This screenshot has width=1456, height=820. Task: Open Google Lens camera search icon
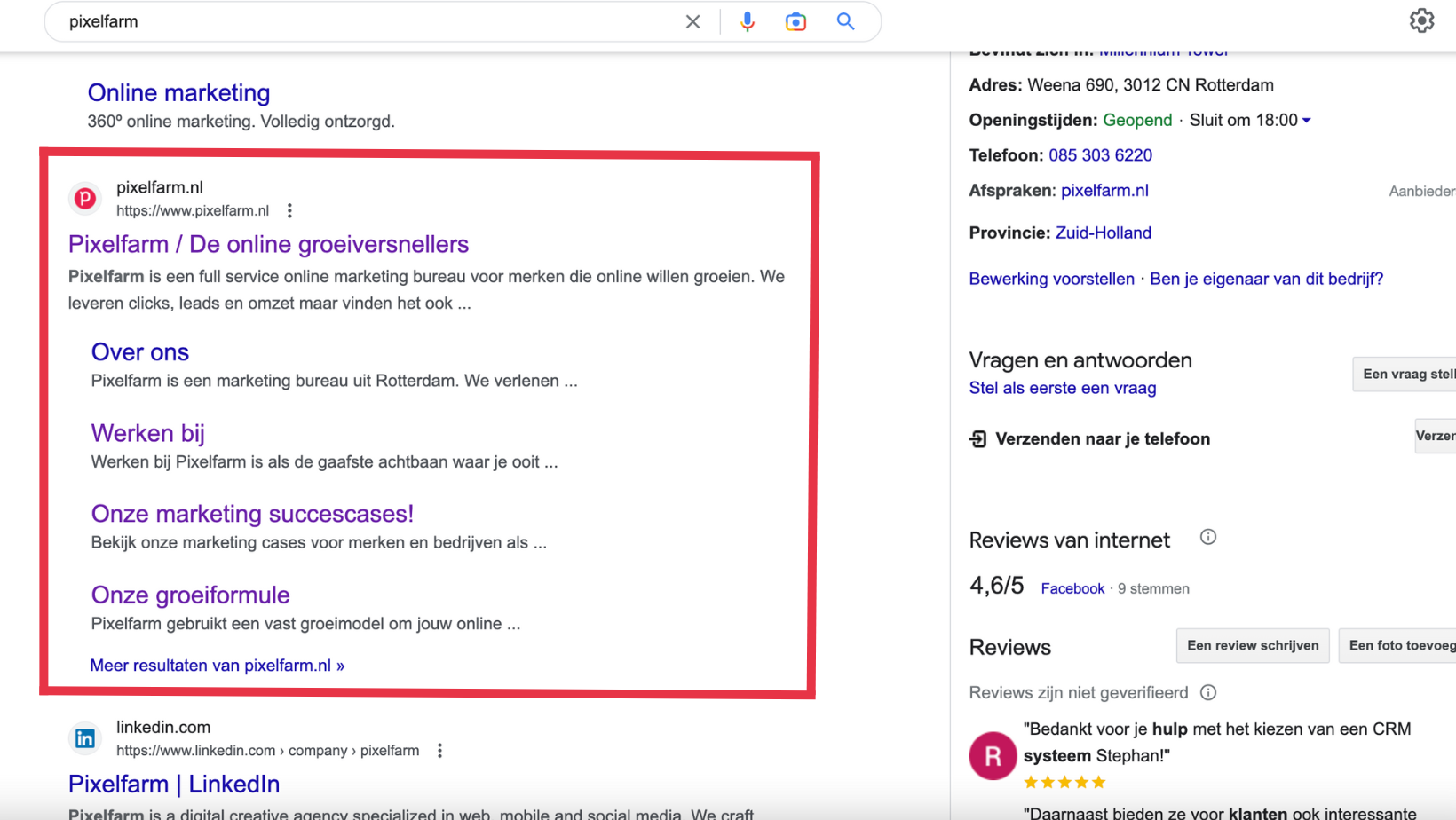click(796, 21)
